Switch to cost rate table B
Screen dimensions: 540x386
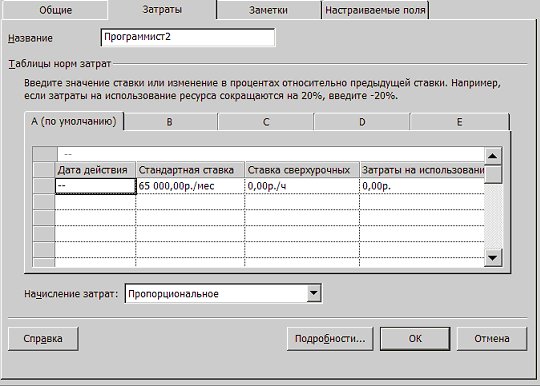click(170, 122)
